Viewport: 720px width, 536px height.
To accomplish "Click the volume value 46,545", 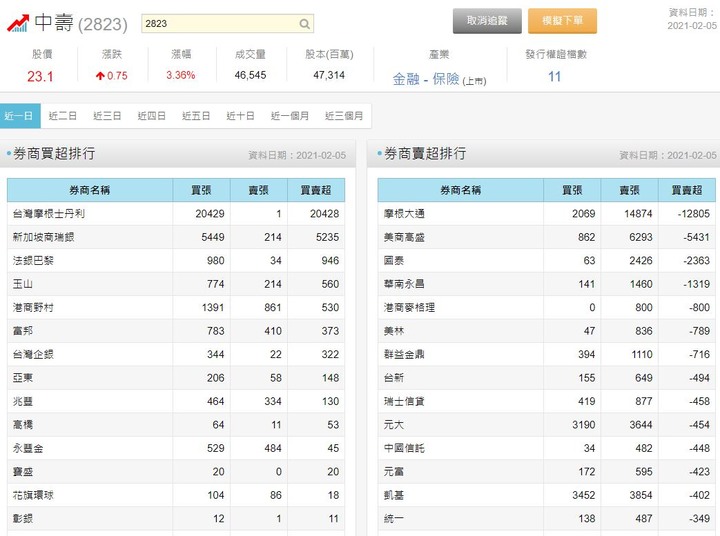I will click(x=250, y=75).
